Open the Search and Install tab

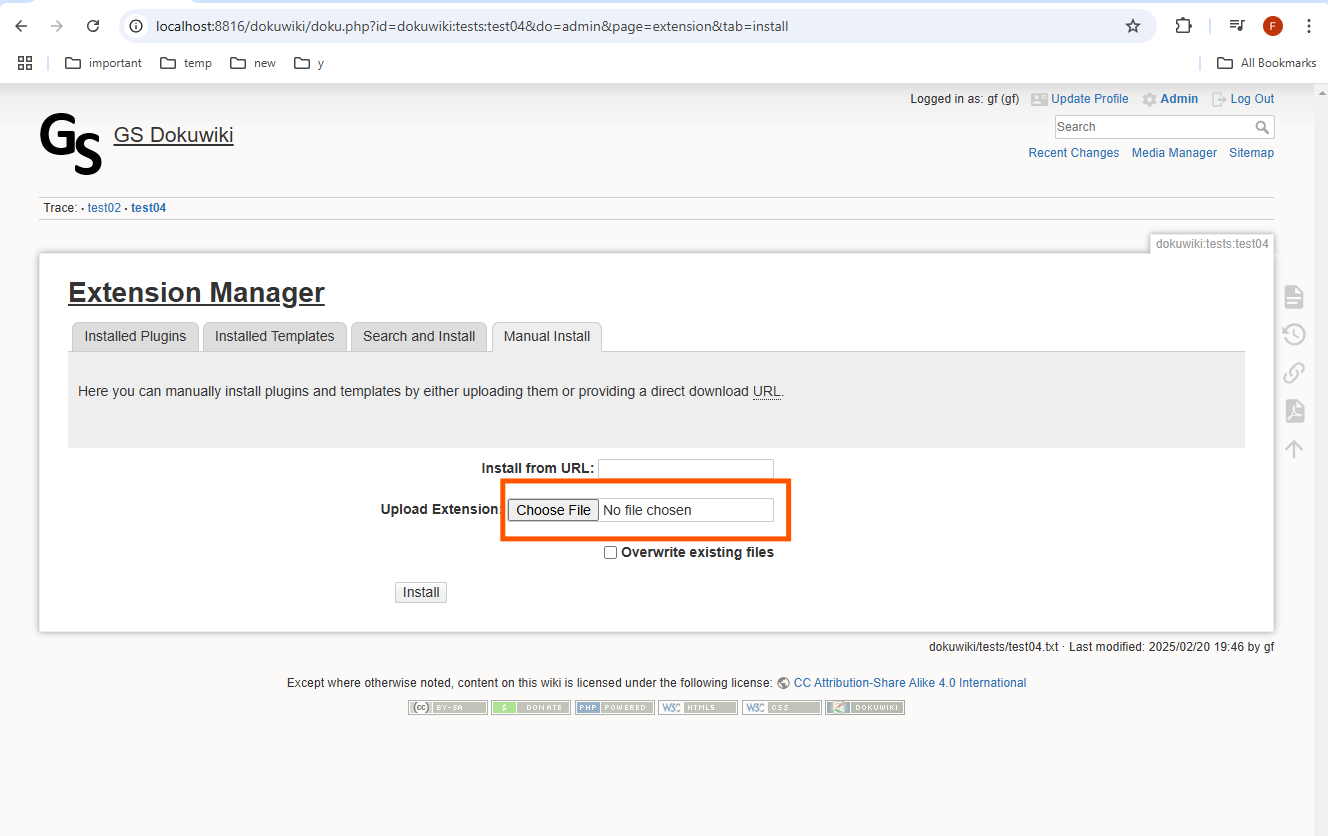coord(419,336)
